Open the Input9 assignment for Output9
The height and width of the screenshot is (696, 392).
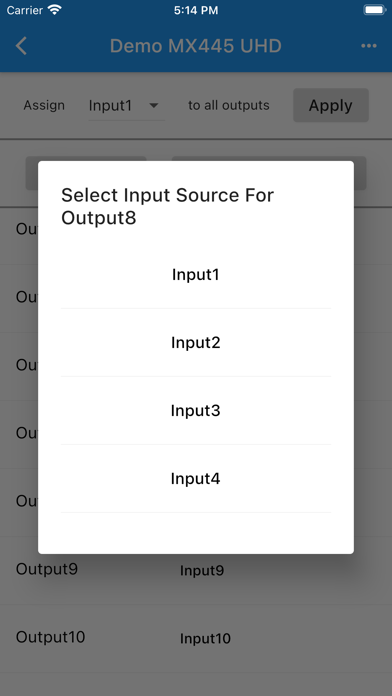pos(202,571)
